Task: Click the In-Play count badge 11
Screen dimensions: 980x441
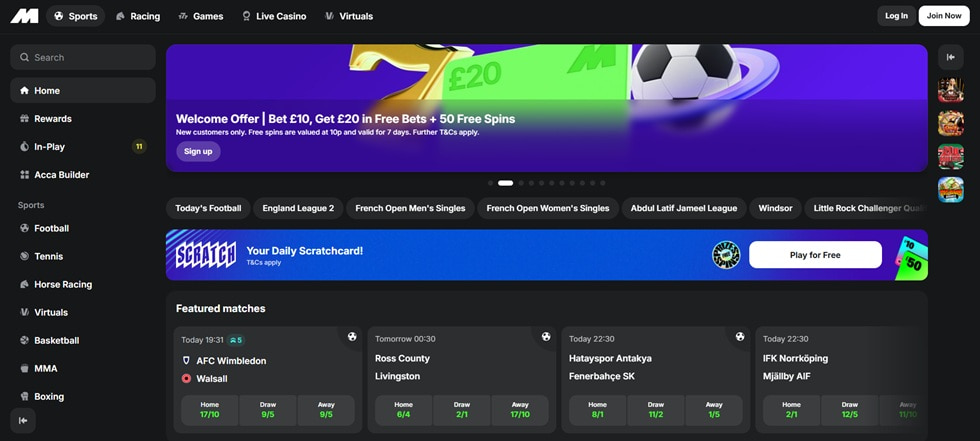Action: pos(139,147)
